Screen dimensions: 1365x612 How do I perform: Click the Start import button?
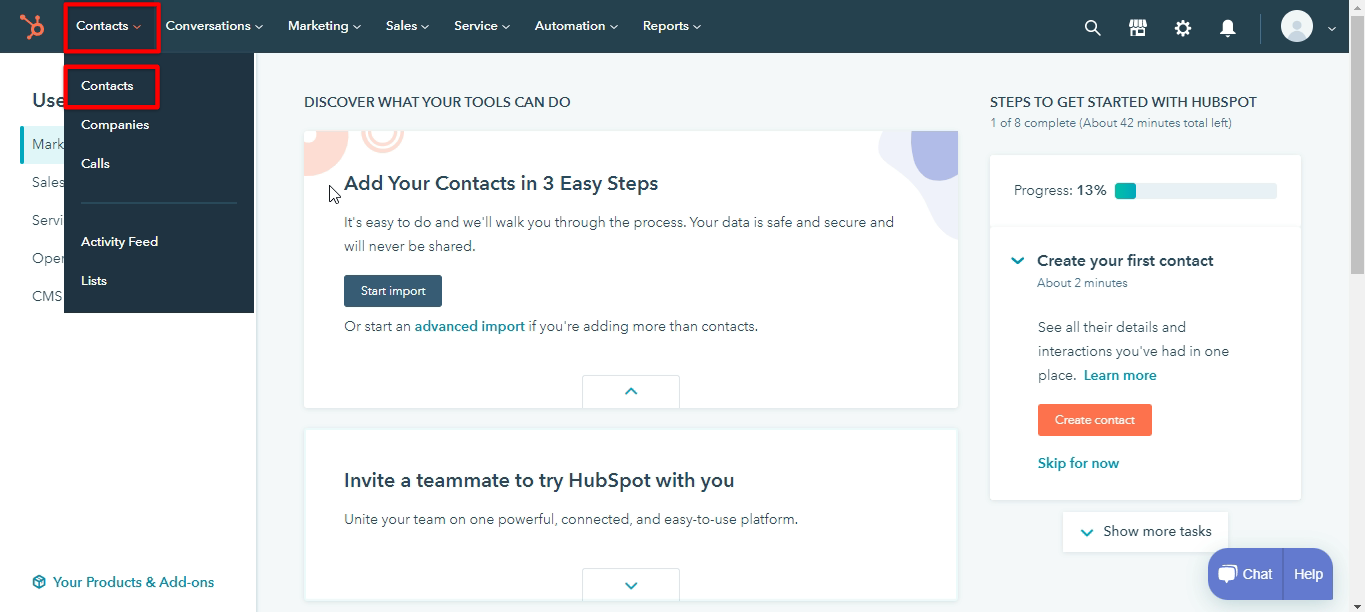pos(393,291)
